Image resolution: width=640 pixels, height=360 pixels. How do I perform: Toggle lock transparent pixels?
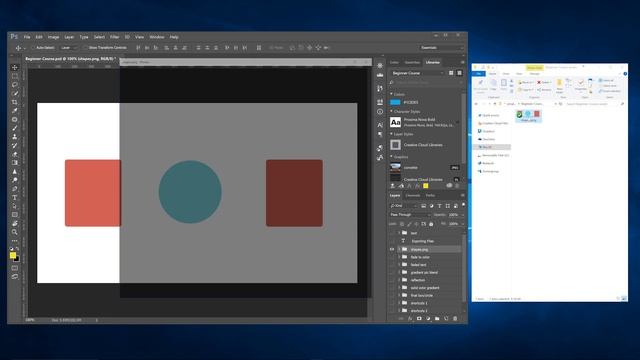(x=402, y=224)
